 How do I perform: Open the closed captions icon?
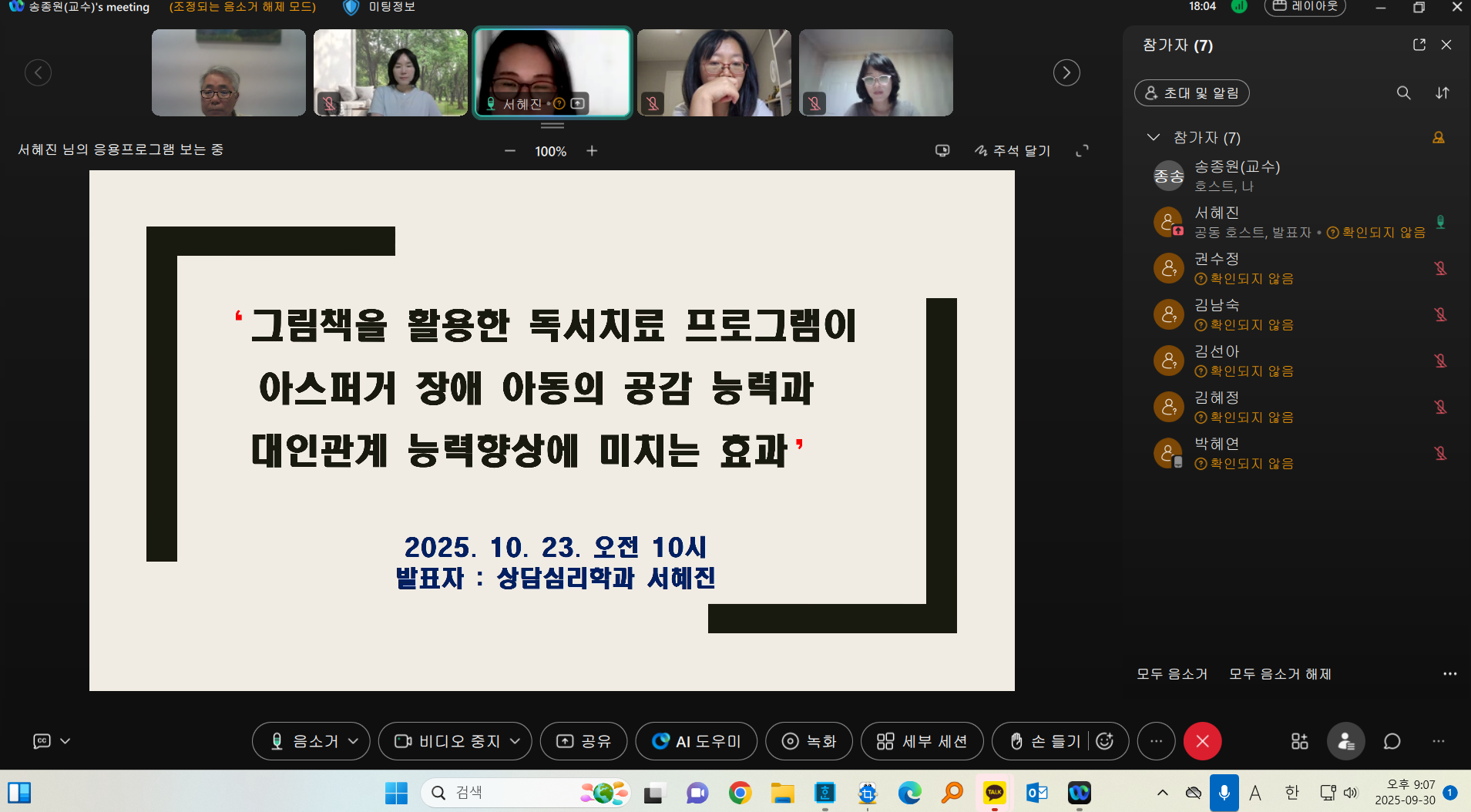tap(42, 741)
